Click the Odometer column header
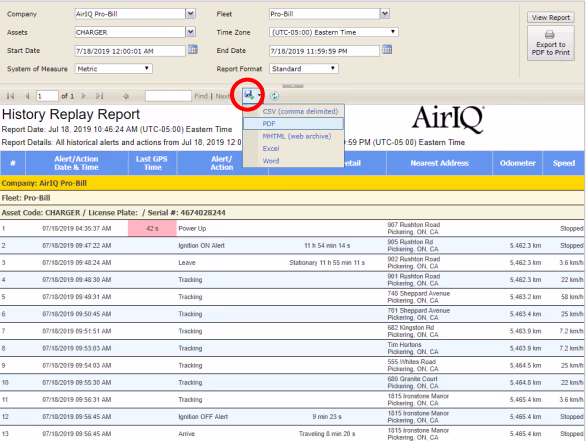Image resolution: width=586 pixels, height=441 pixels. [x=518, y=163]
